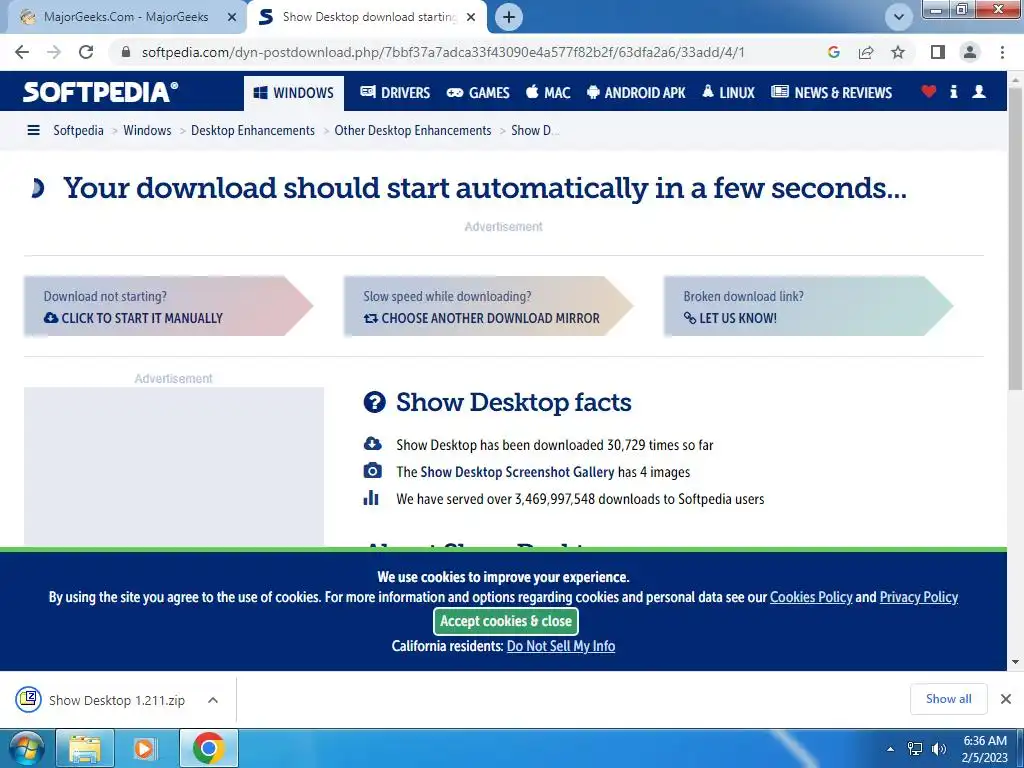The image size is (1024, 768).
Task: Click the truncated Show D... breadcrumb
Action: [535, 130]
